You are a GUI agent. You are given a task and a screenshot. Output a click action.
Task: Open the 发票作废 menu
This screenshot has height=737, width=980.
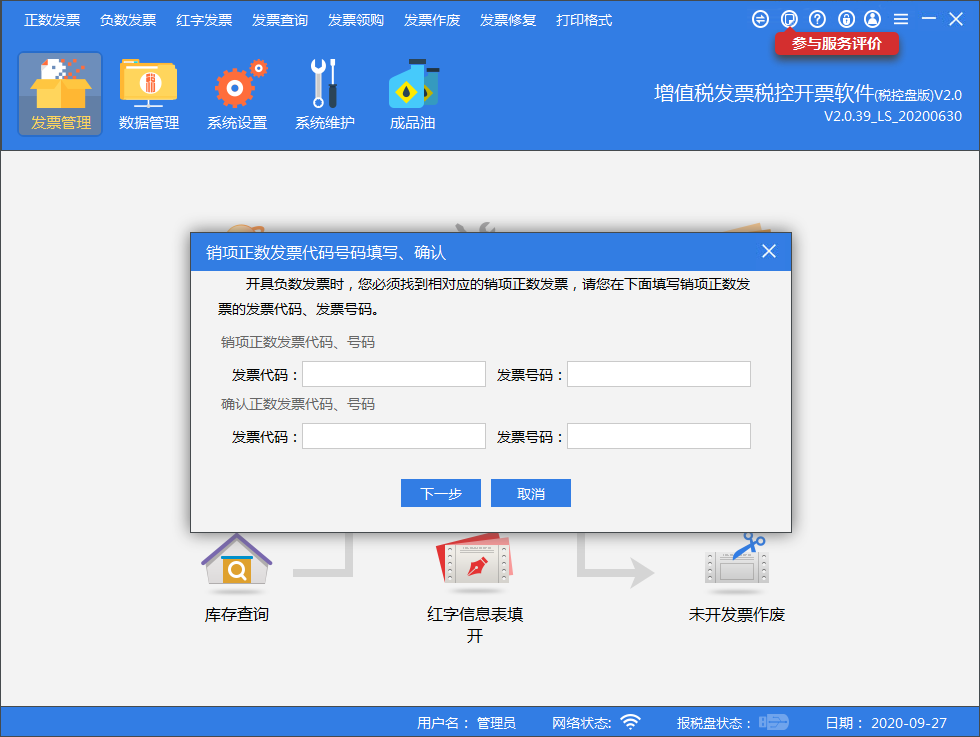click(432, 20)
